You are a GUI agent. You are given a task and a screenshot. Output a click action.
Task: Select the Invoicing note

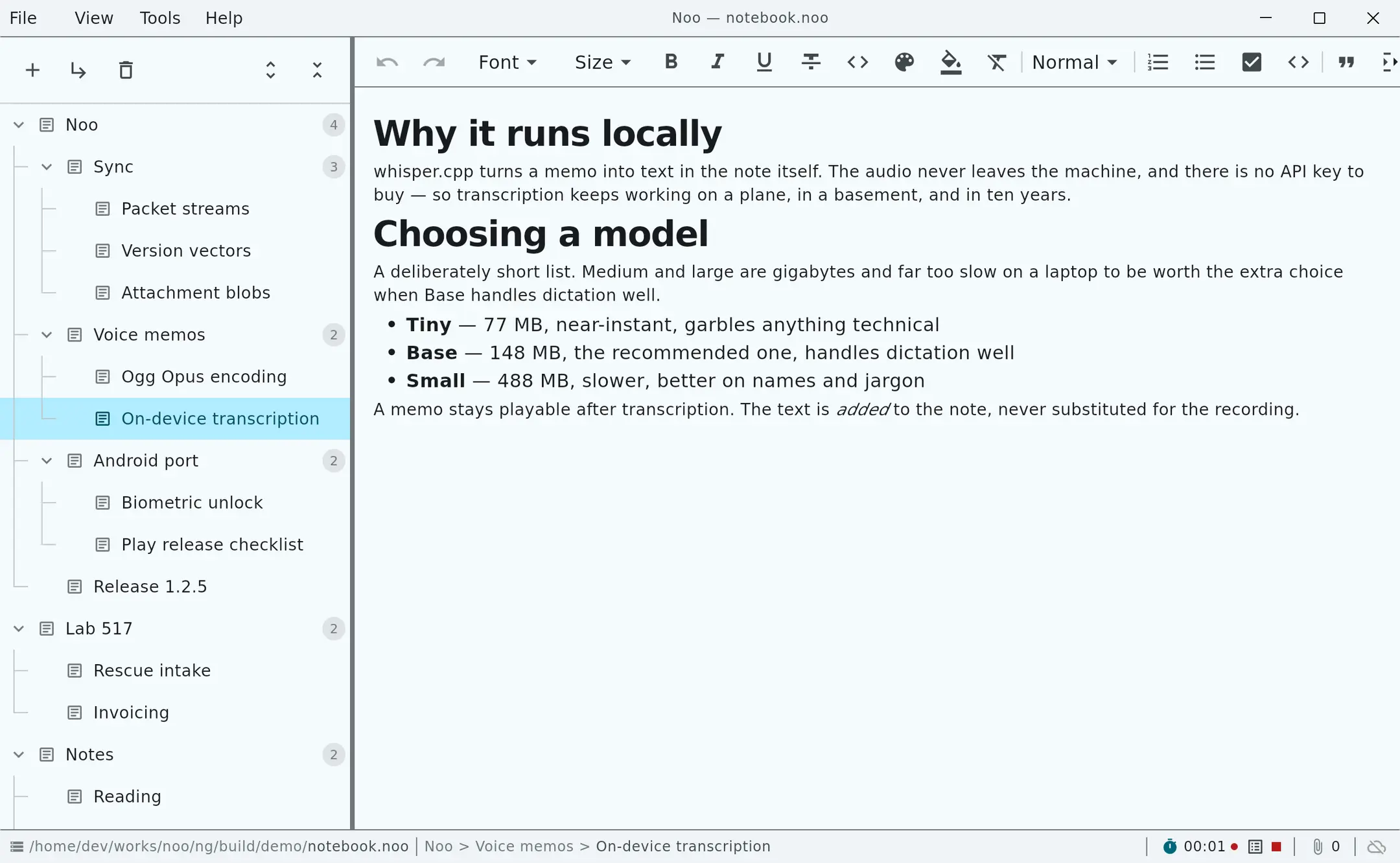tap(175, 713)
